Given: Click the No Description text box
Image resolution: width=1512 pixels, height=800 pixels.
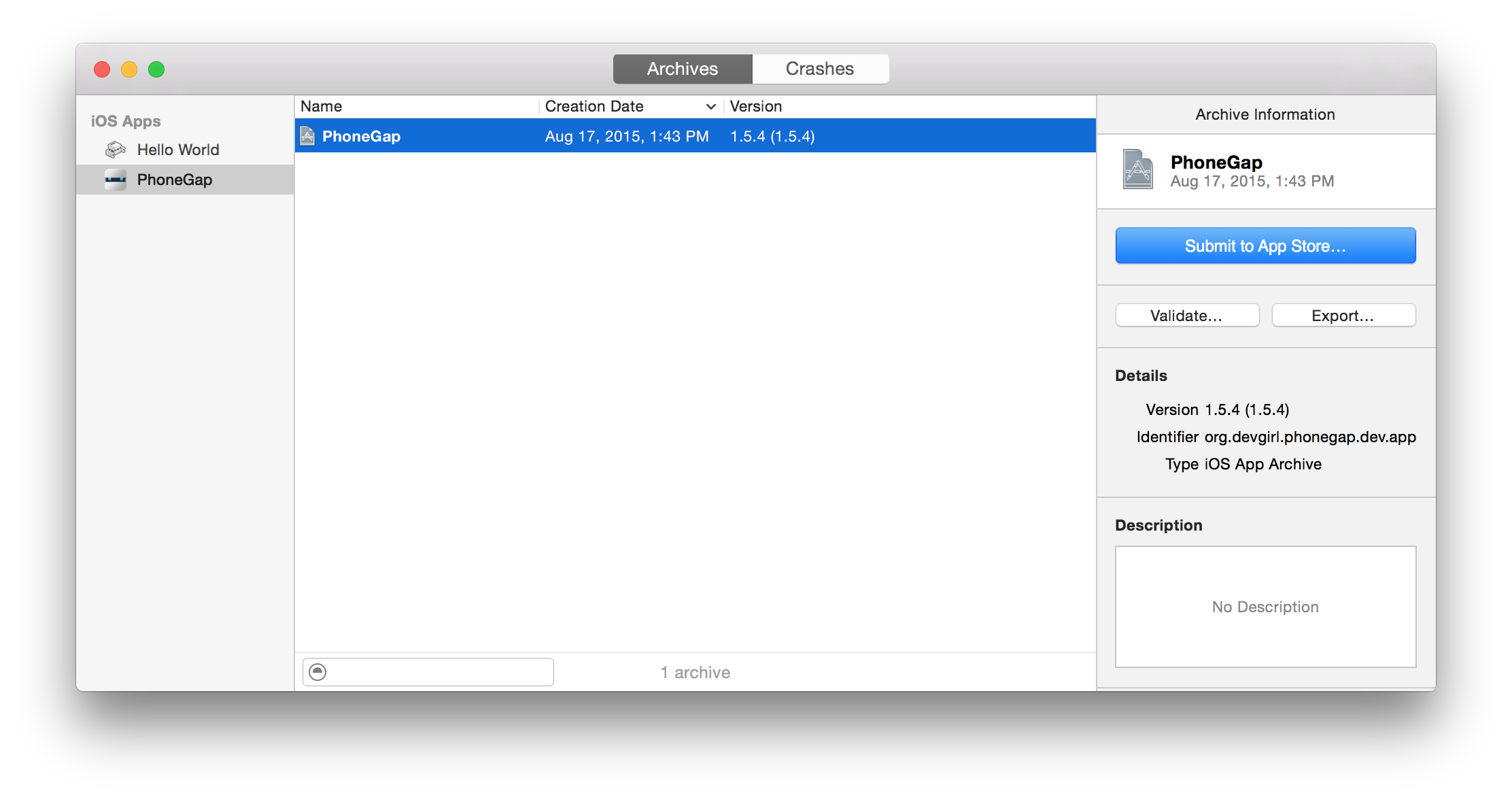Looking at the screenshot, I should click(x=1265, y=607).
